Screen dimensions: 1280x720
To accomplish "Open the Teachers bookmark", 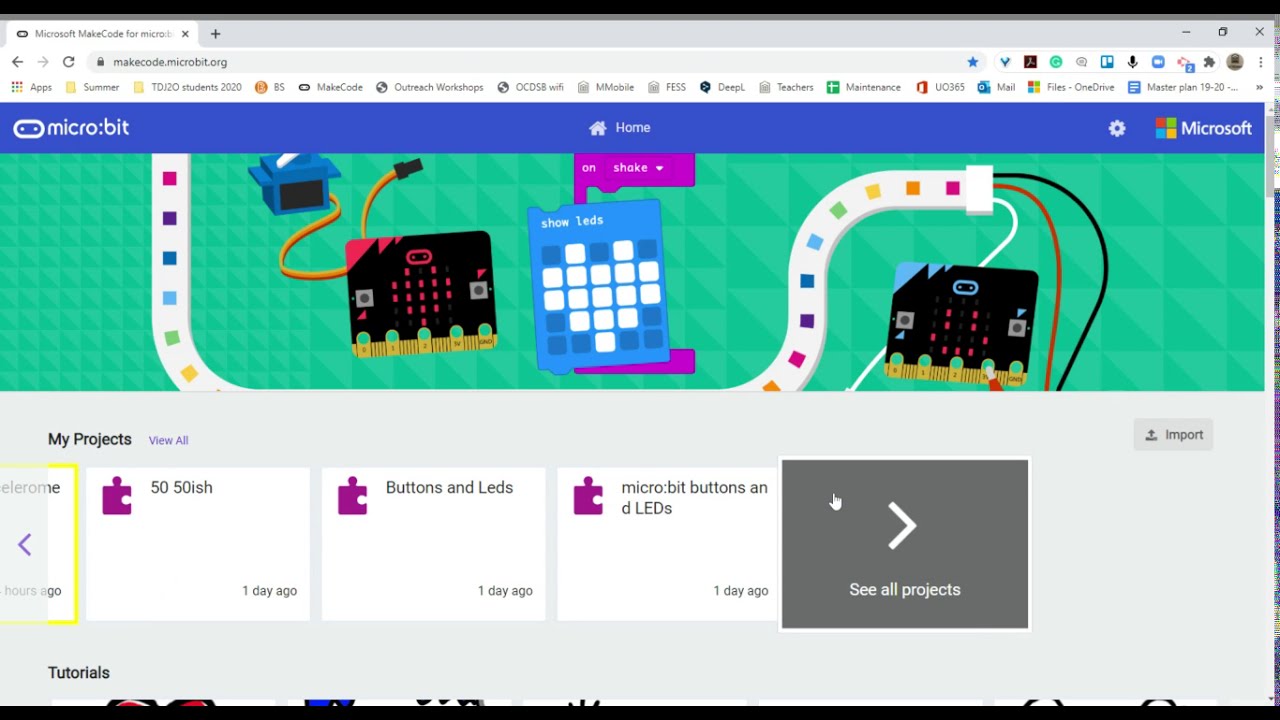I will click(786, 87).
